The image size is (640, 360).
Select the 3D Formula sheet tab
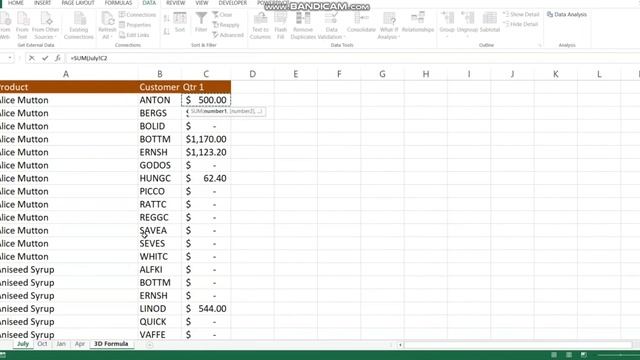pos(111,344)
